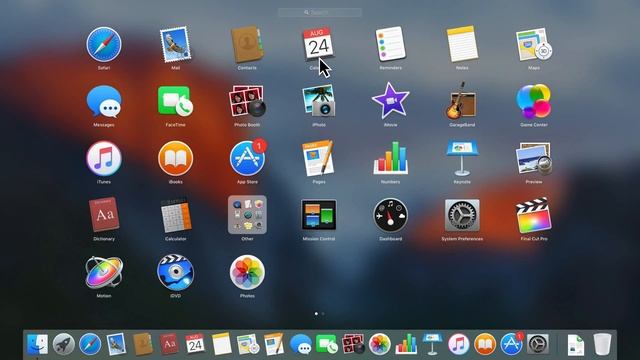Open iPhoto from Launchpad

(x=319, y=101)
